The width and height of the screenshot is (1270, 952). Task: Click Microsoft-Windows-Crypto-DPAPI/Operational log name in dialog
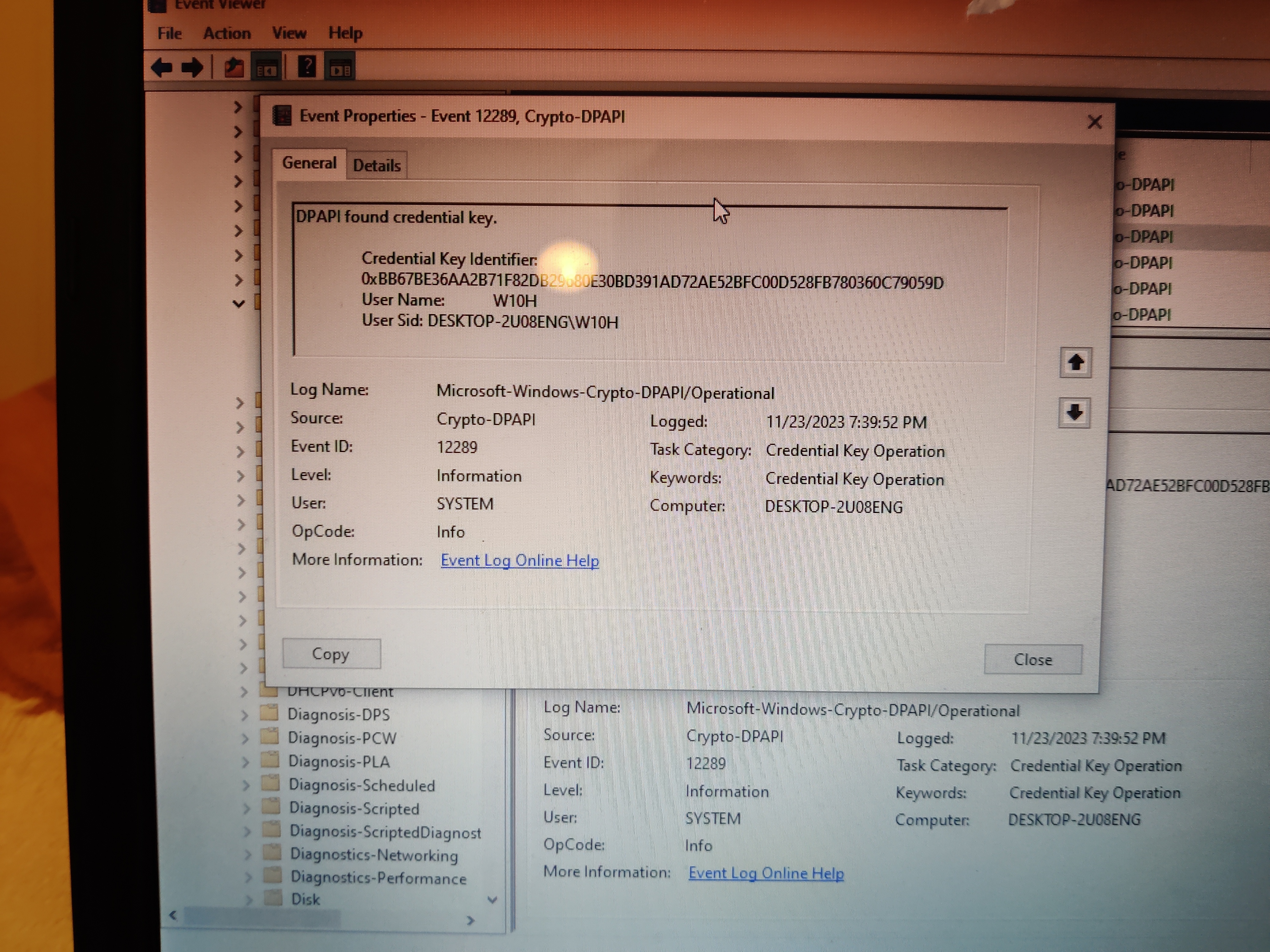tap(605, 392)
